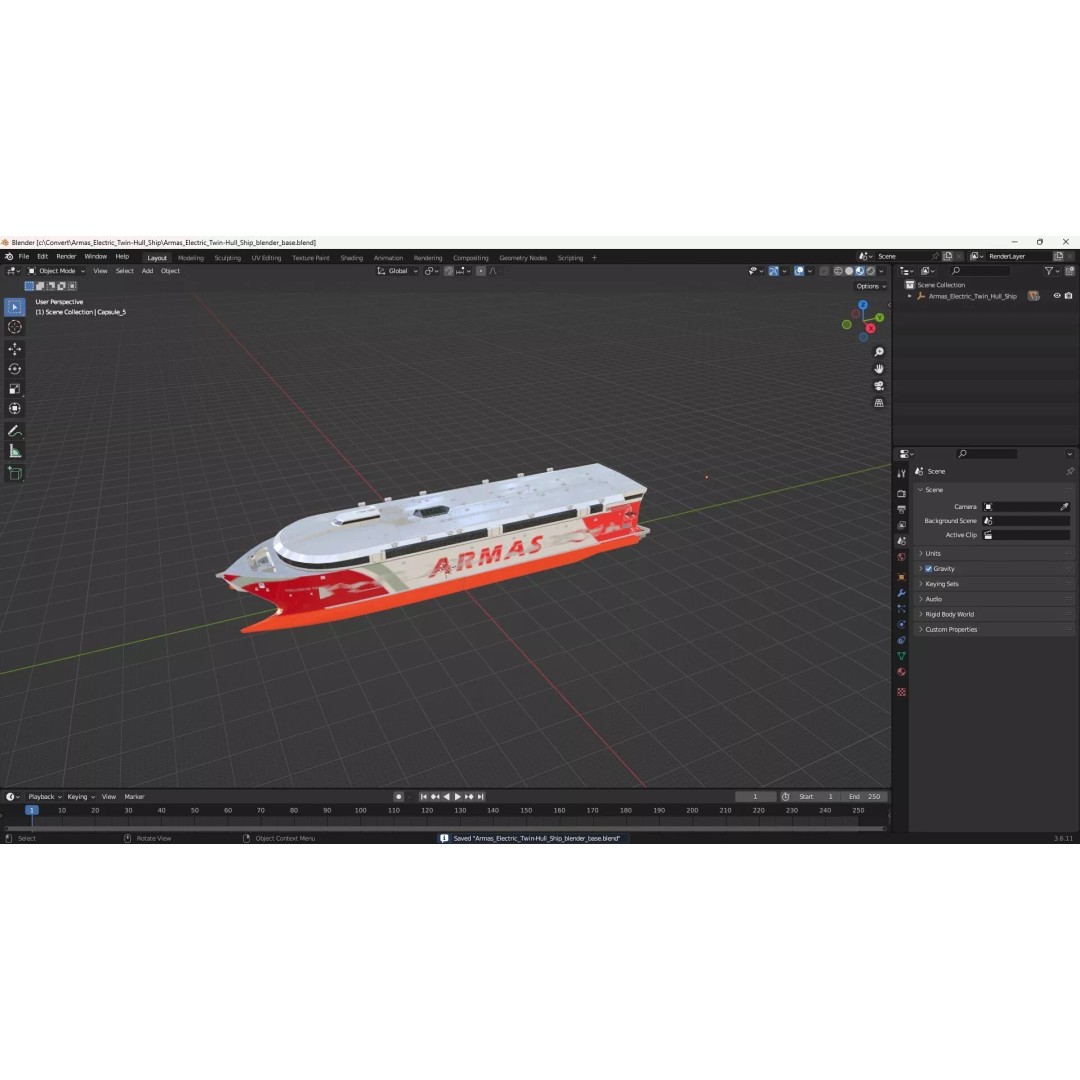Toggle show gizmo in viewport header

pyautogui.click(x=774, y=271)
